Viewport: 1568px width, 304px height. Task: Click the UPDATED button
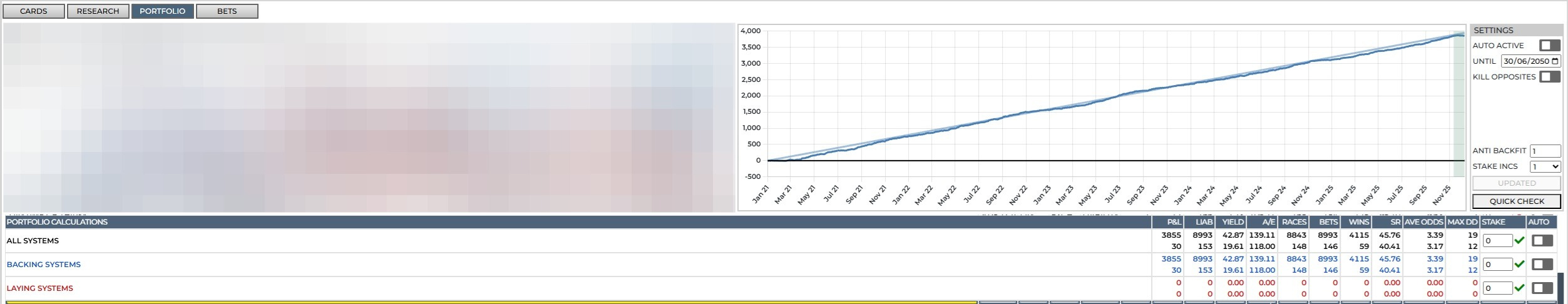1516,183
